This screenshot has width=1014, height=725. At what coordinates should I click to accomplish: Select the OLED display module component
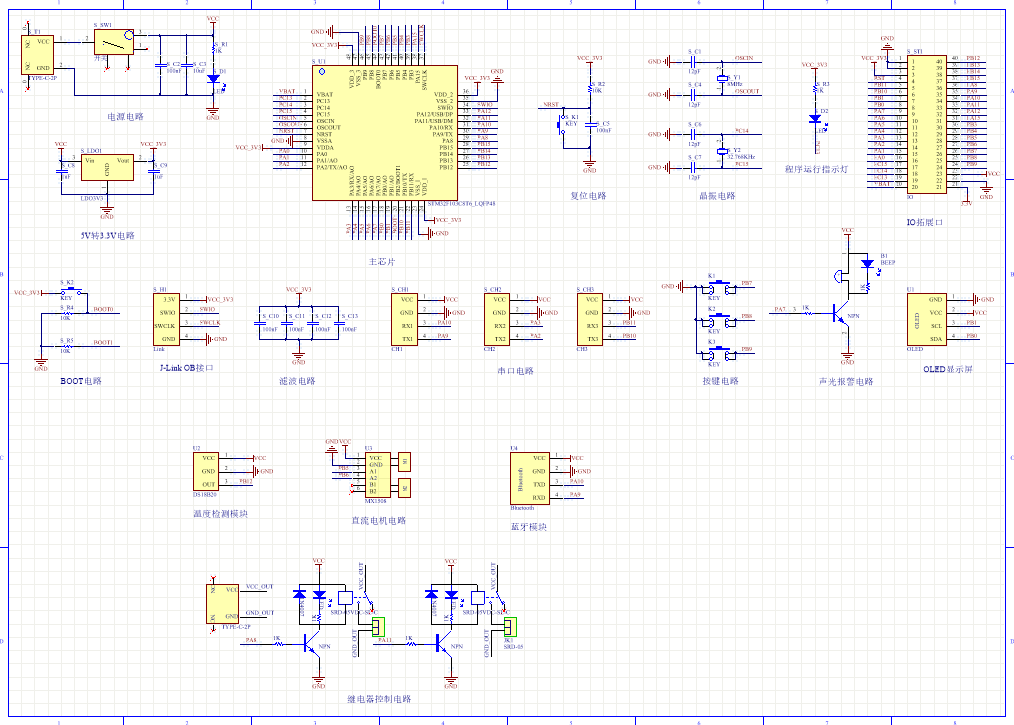pyautogui.click(x=927, y=319)
